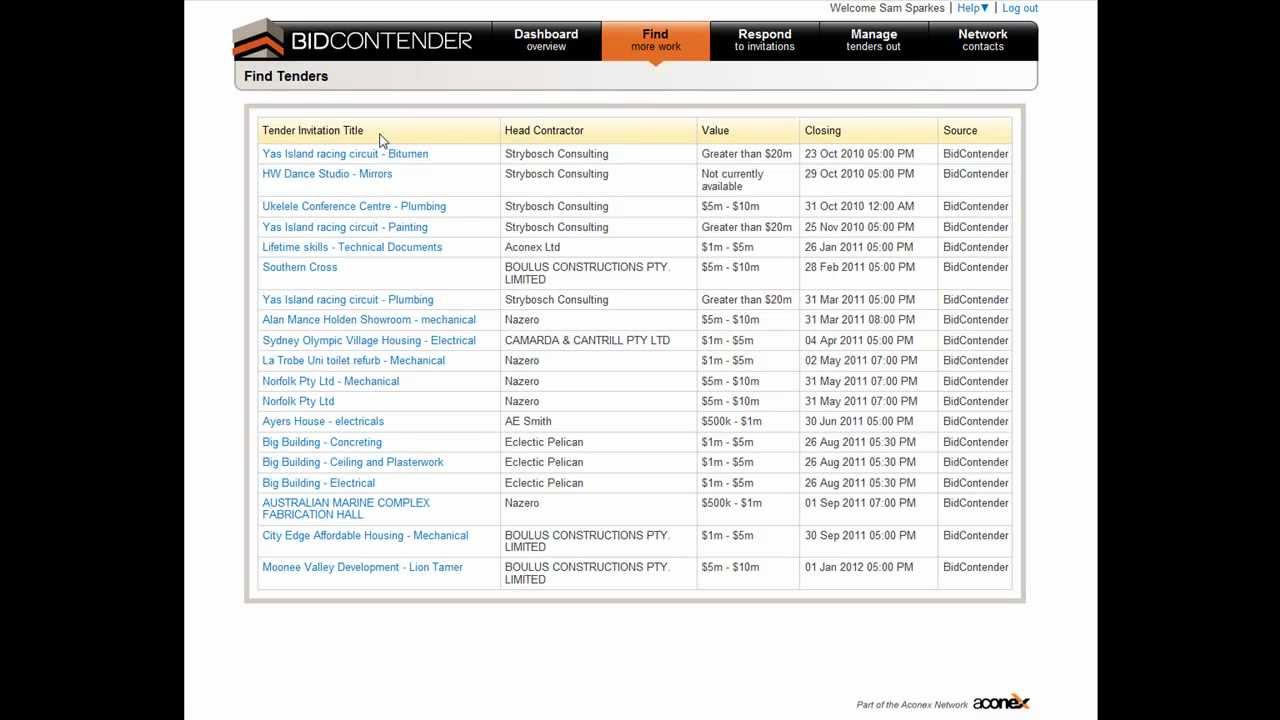Viewport: 1280px width, 720px height.
Task: Click the 25 Nov 2010 05:00 PM closing date
Action: tap(860, 227)
